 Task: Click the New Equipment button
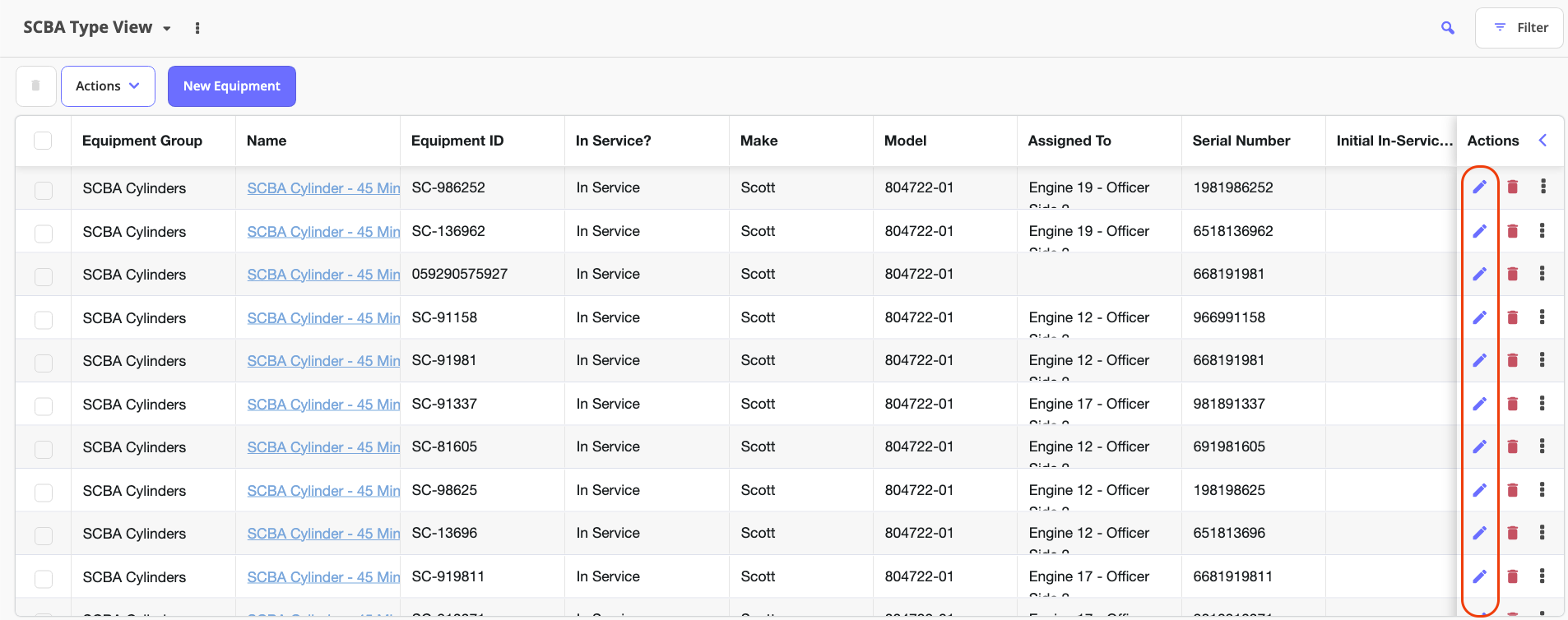pos(232,86)
